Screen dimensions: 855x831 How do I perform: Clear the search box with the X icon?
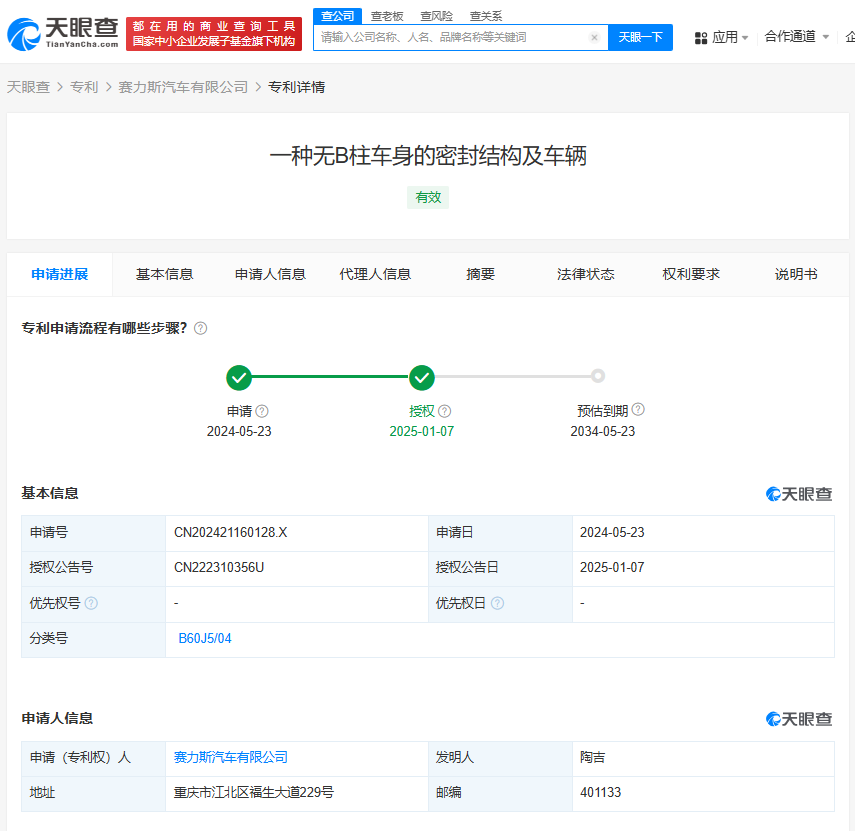[x=594, y=38]
